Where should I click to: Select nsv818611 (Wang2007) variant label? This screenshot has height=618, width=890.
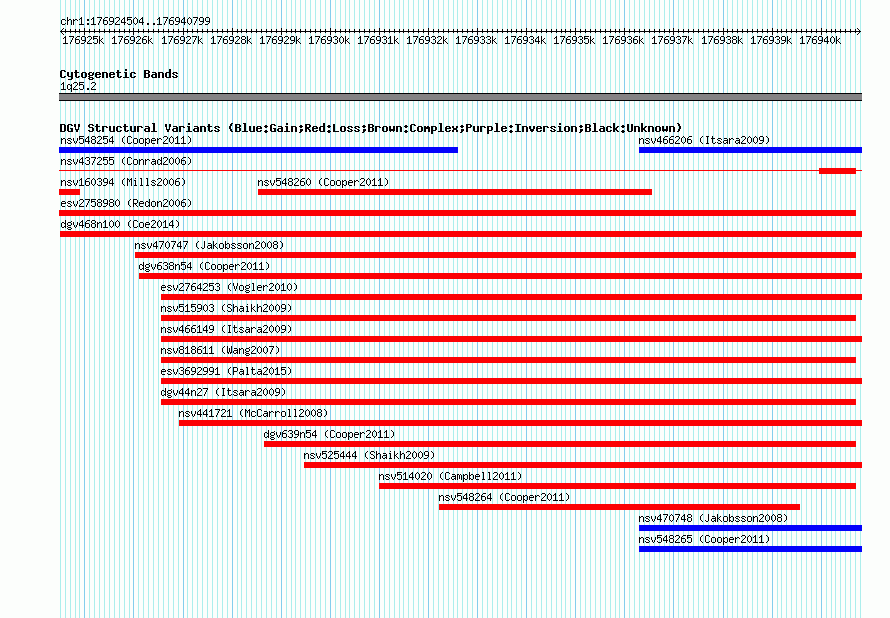pyautogui.click(x=220, y=350)
